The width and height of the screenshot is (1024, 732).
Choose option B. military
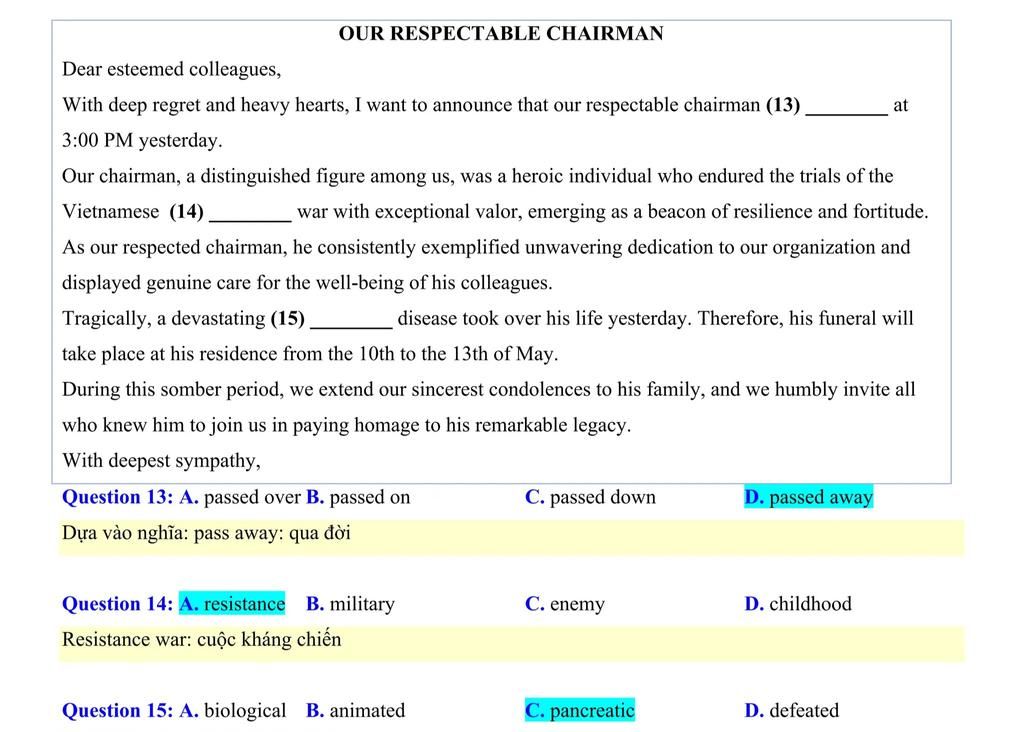(350, 604)
